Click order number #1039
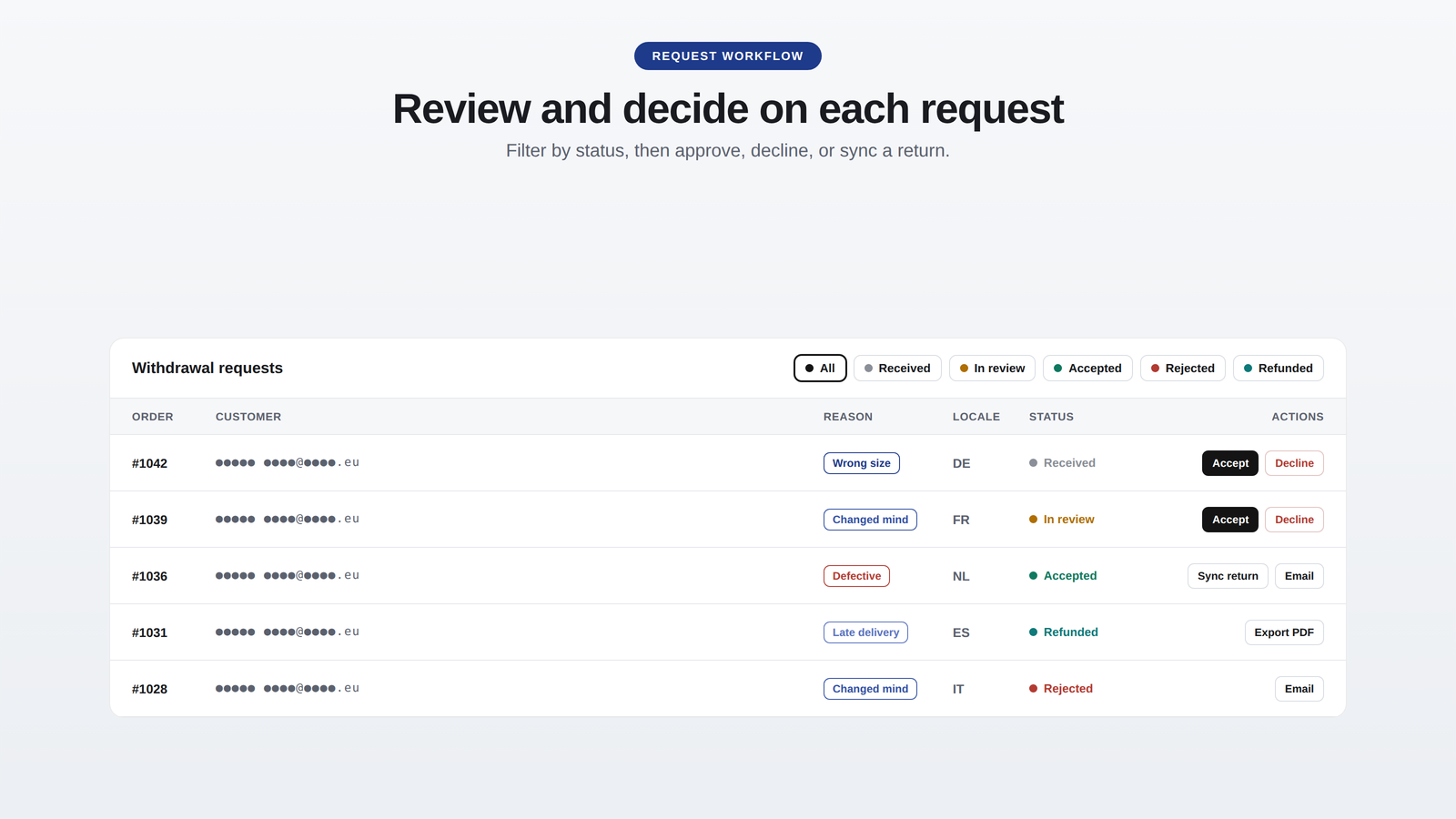Image resolution: width=1456 pixels, height=819 pixels. 149,520
